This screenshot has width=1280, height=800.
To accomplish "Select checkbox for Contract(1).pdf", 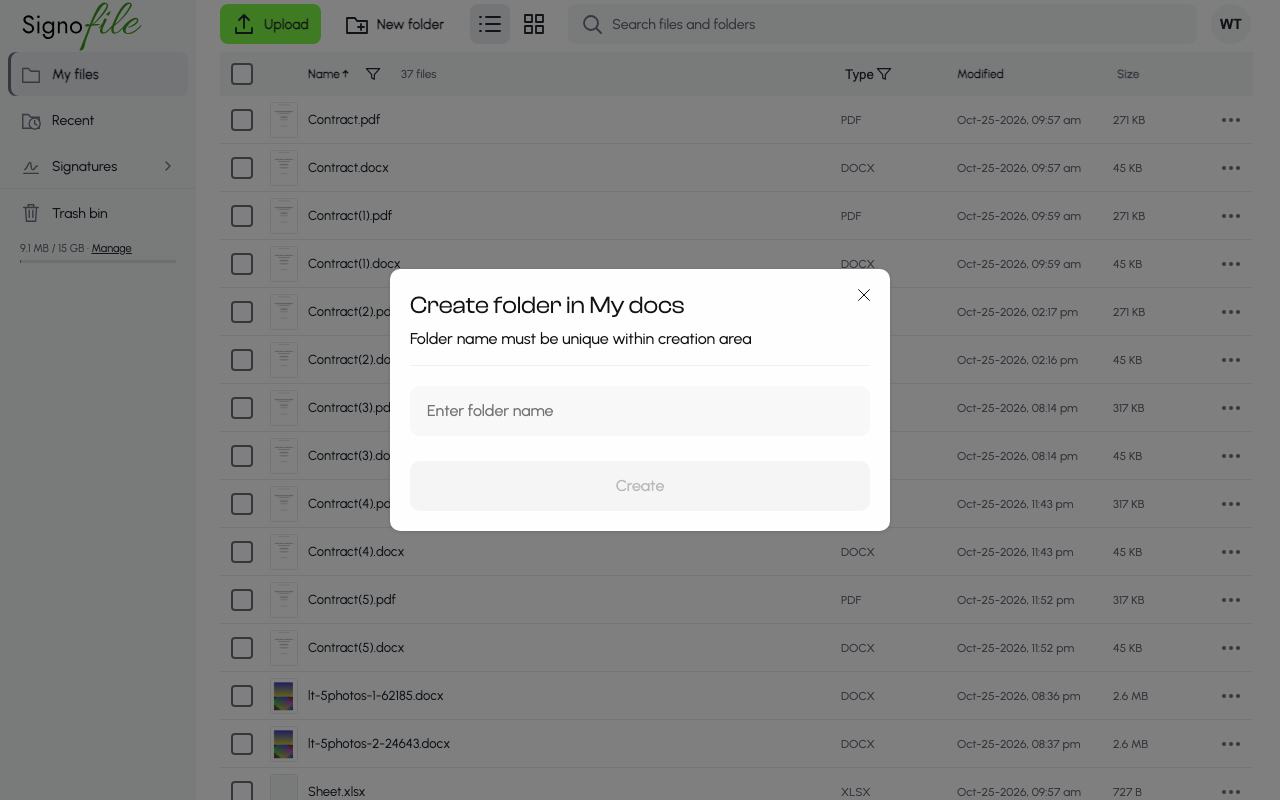I will point(242,216).
